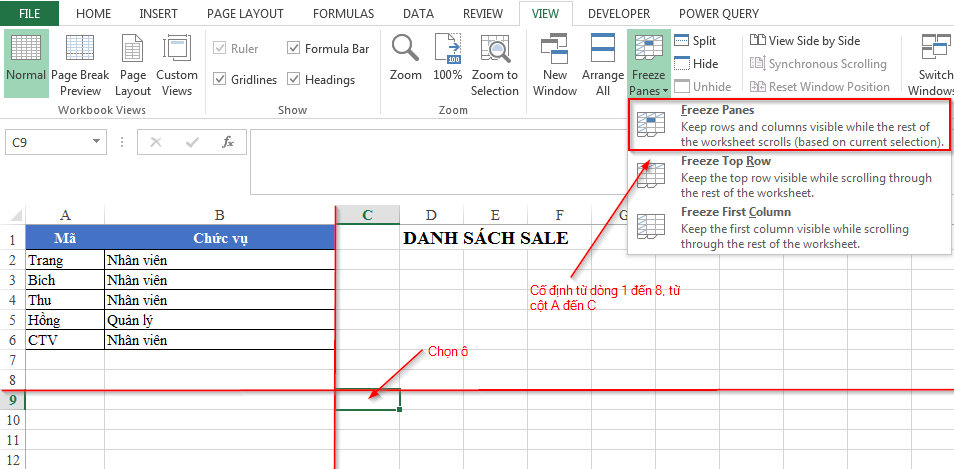The height and width of the screenshot is (469, 954).
Task: Select row 5 header
Action: (13, 319)
